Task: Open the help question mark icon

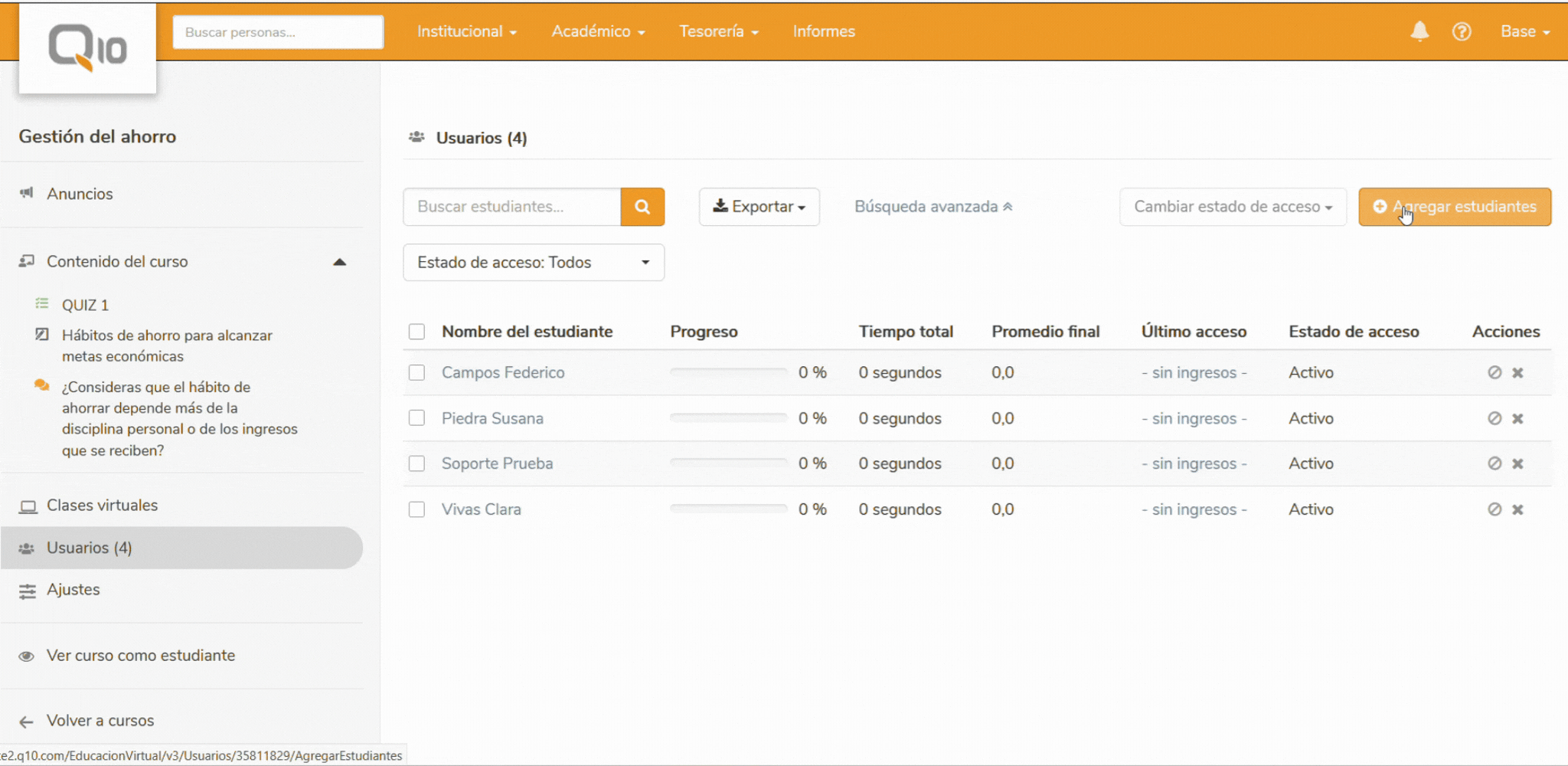Action: point(1462,31)
